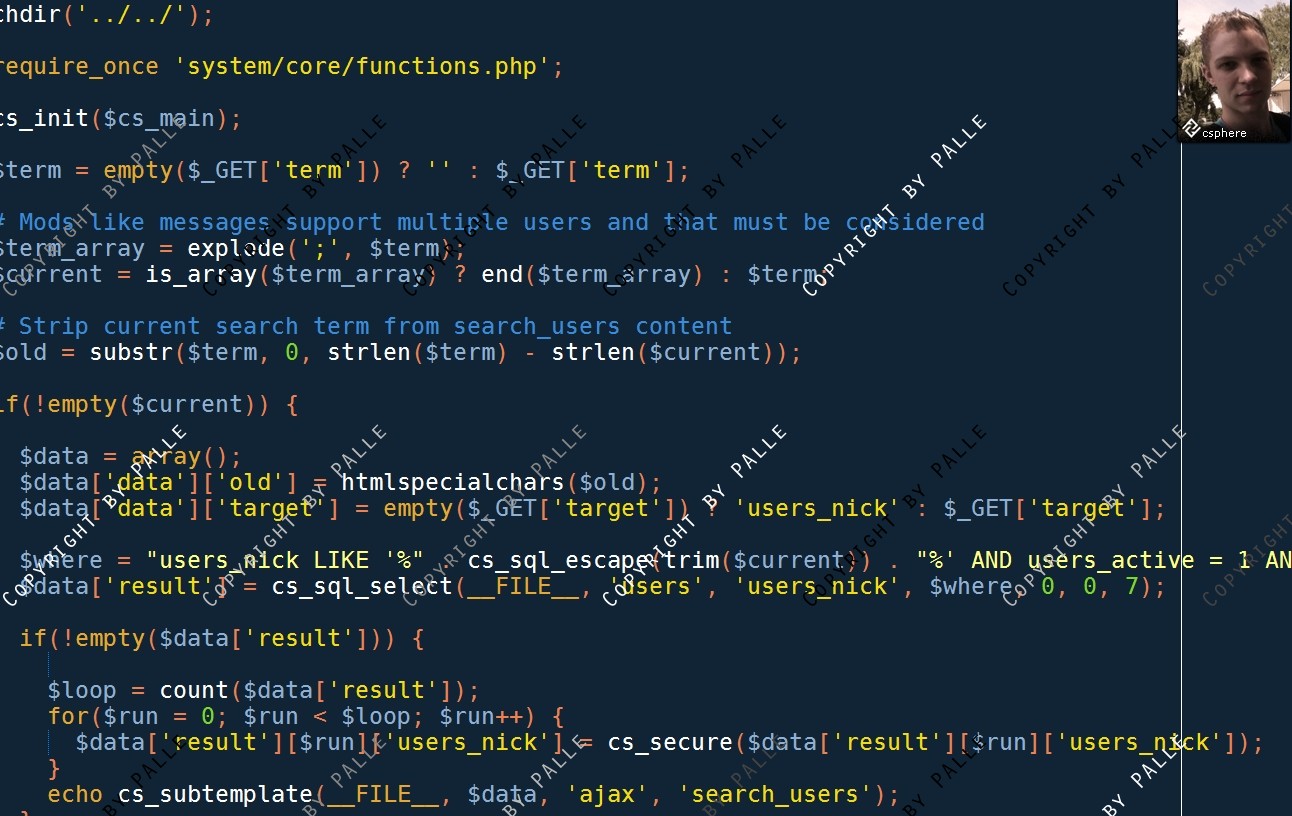Click the explode function name

tap(236, 249)
